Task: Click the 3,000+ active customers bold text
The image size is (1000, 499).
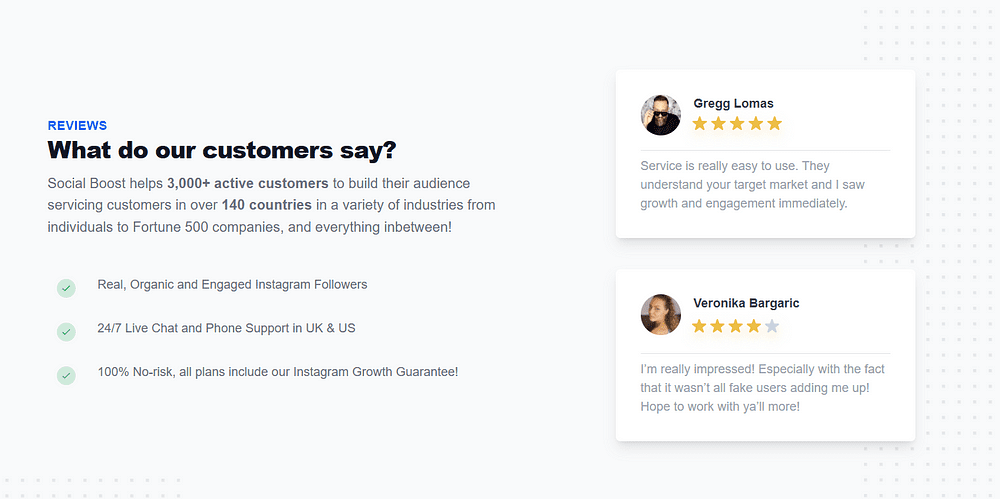Action: click(x=247, y=184)
